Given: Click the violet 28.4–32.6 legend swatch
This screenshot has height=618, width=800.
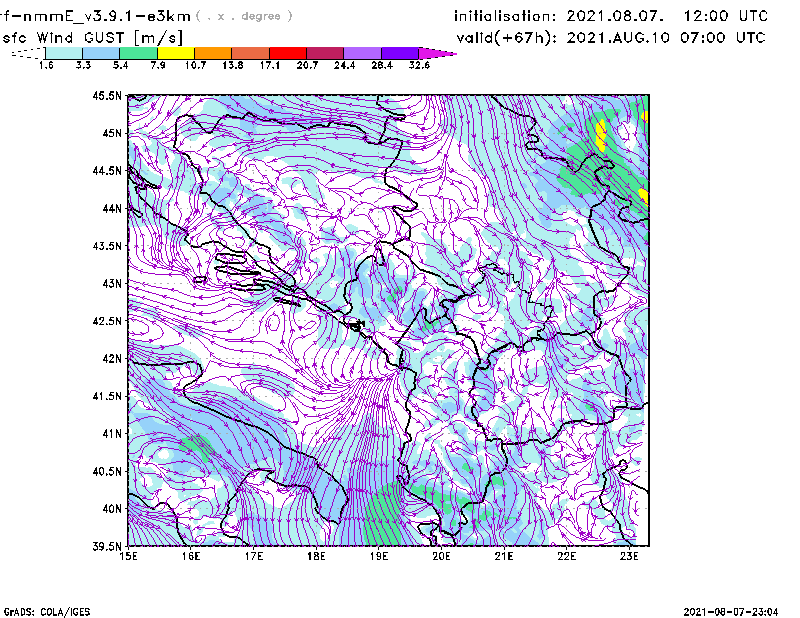Looking at the screenshot, I should 400,53.
